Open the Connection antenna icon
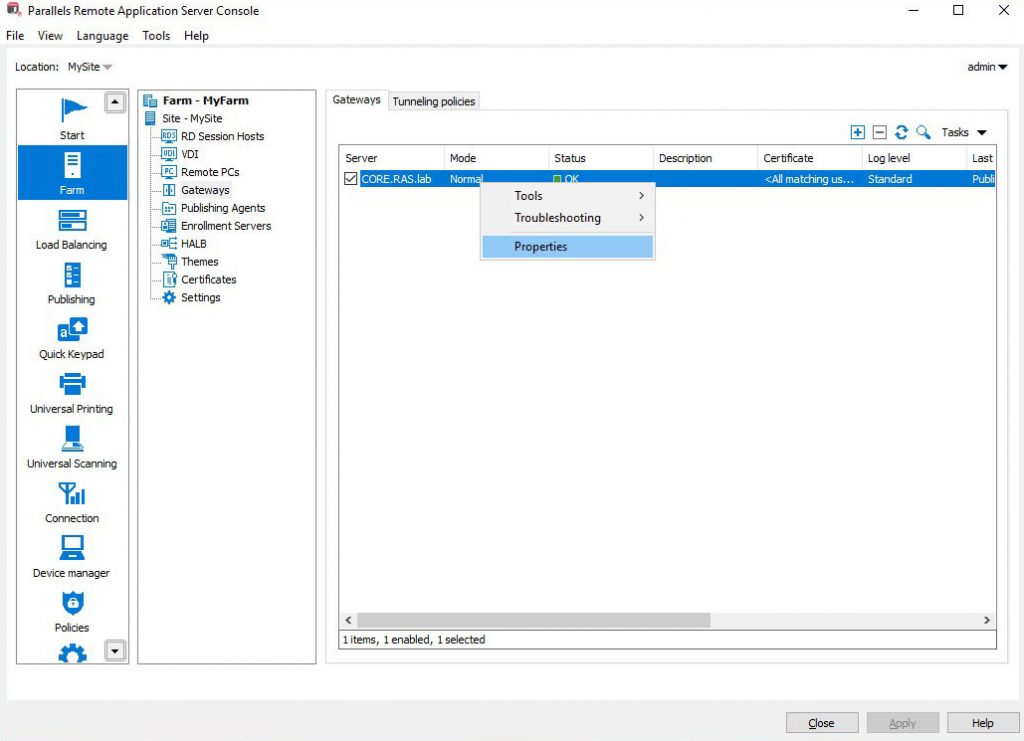 click(72, 493)
